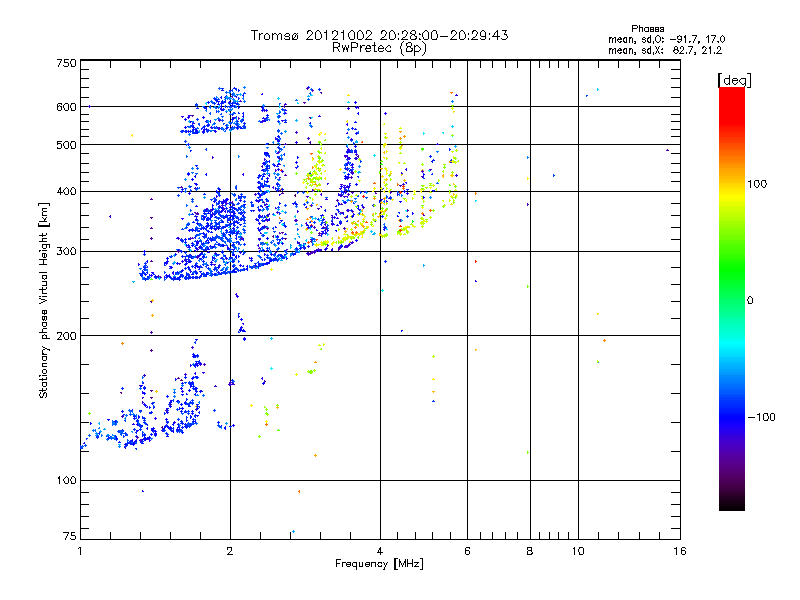Click the "500" tick on the height axis

coord(66,145)
